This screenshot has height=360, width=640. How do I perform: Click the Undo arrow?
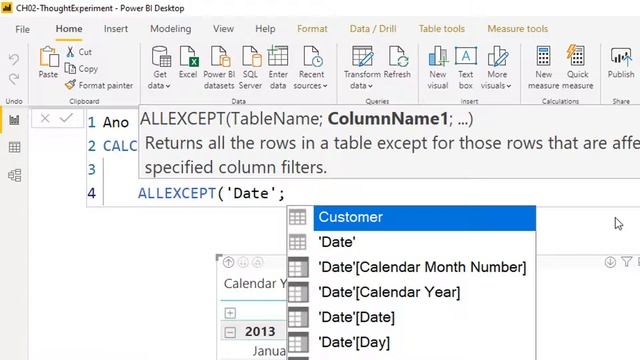point(14,60)
